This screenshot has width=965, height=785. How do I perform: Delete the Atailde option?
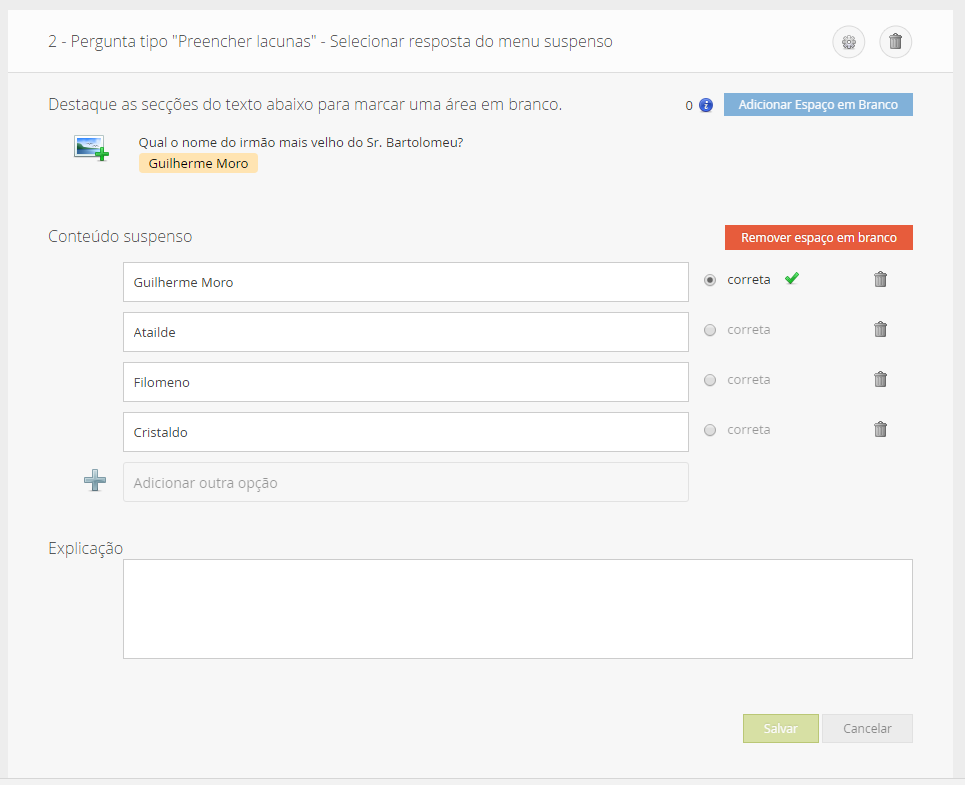tap(880, 330)
